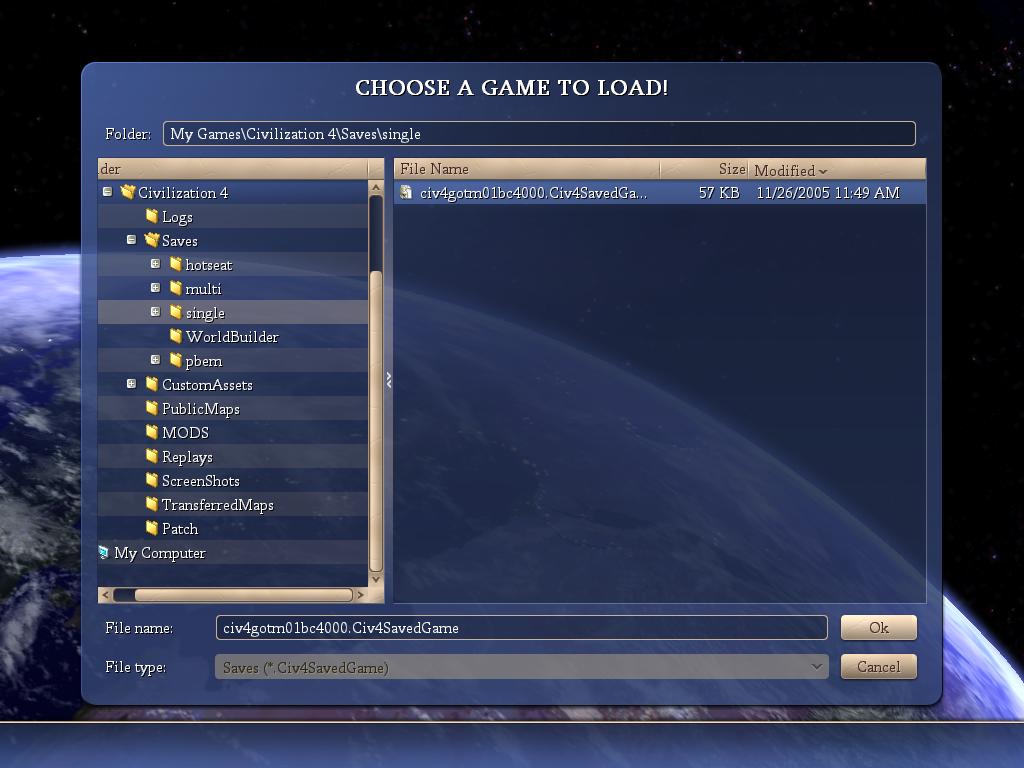Select the Replays folder label
This screenshot has width=1024, height=768.
click(187, 457)
